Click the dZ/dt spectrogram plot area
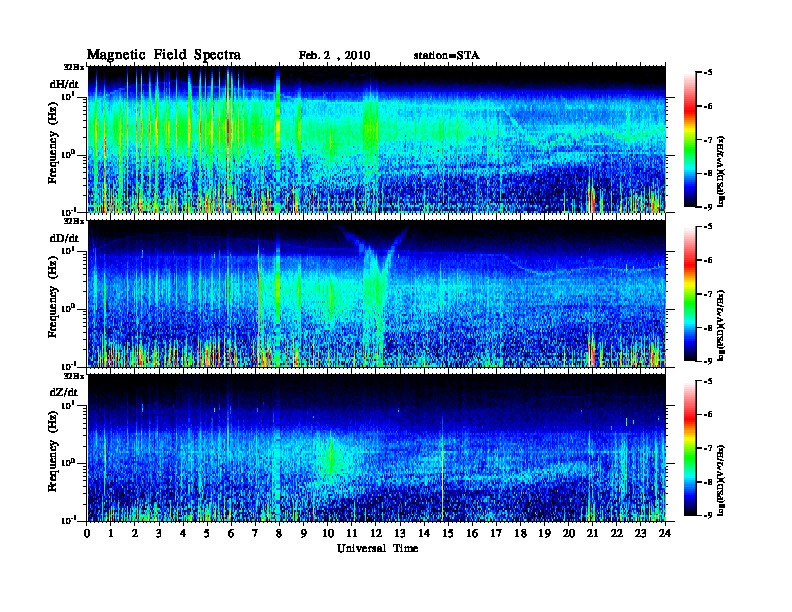Screen dimensions: 792x612 point(377,447)
